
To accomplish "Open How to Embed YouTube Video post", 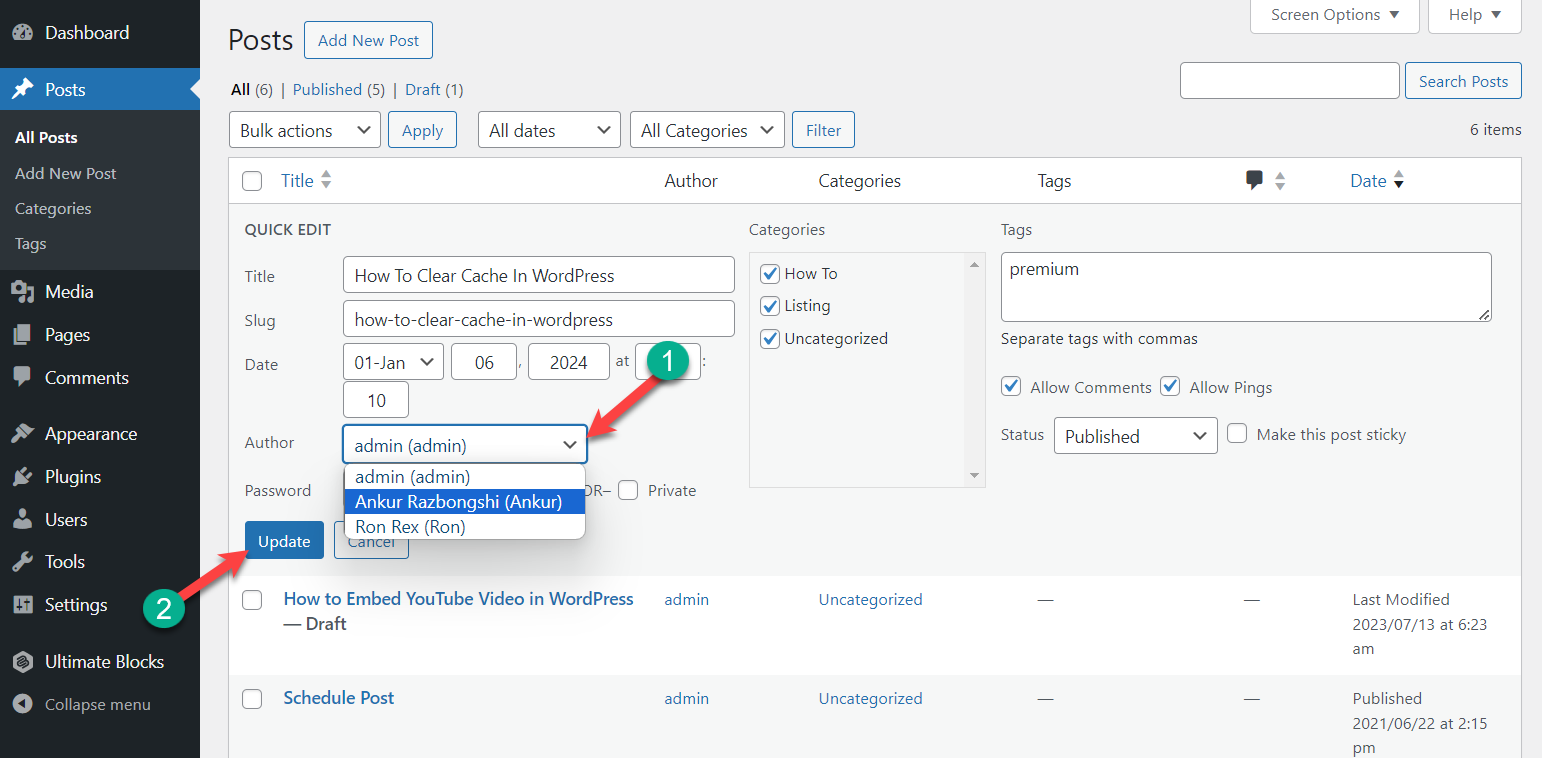I will [x=459, y=599].
